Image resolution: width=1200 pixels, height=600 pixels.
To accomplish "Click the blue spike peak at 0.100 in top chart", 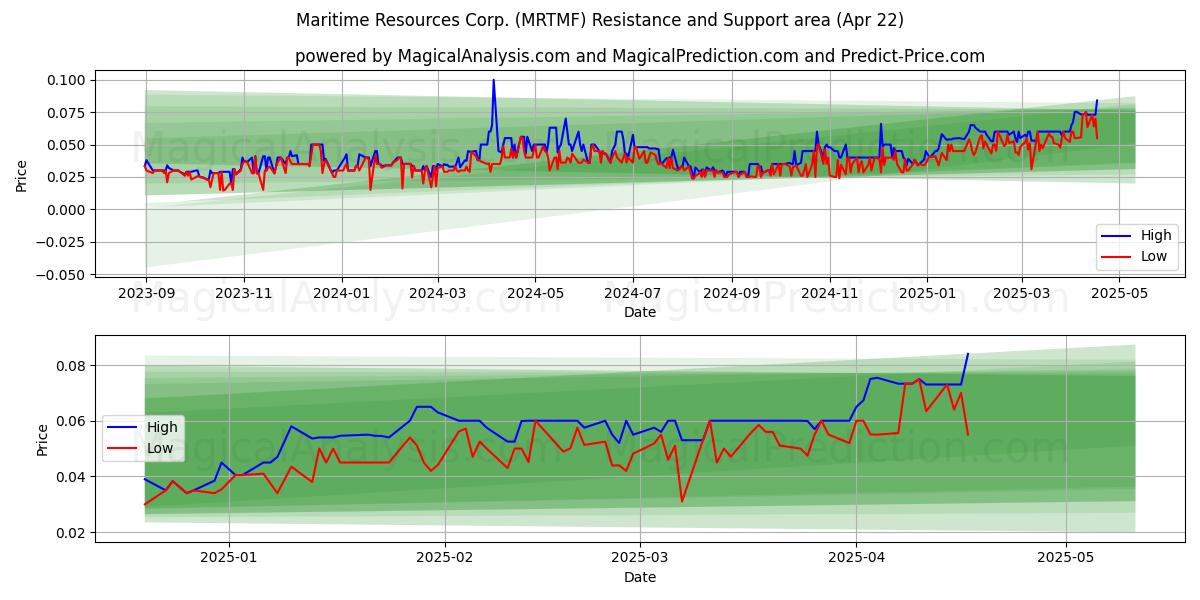I will (x=493, y=80).
